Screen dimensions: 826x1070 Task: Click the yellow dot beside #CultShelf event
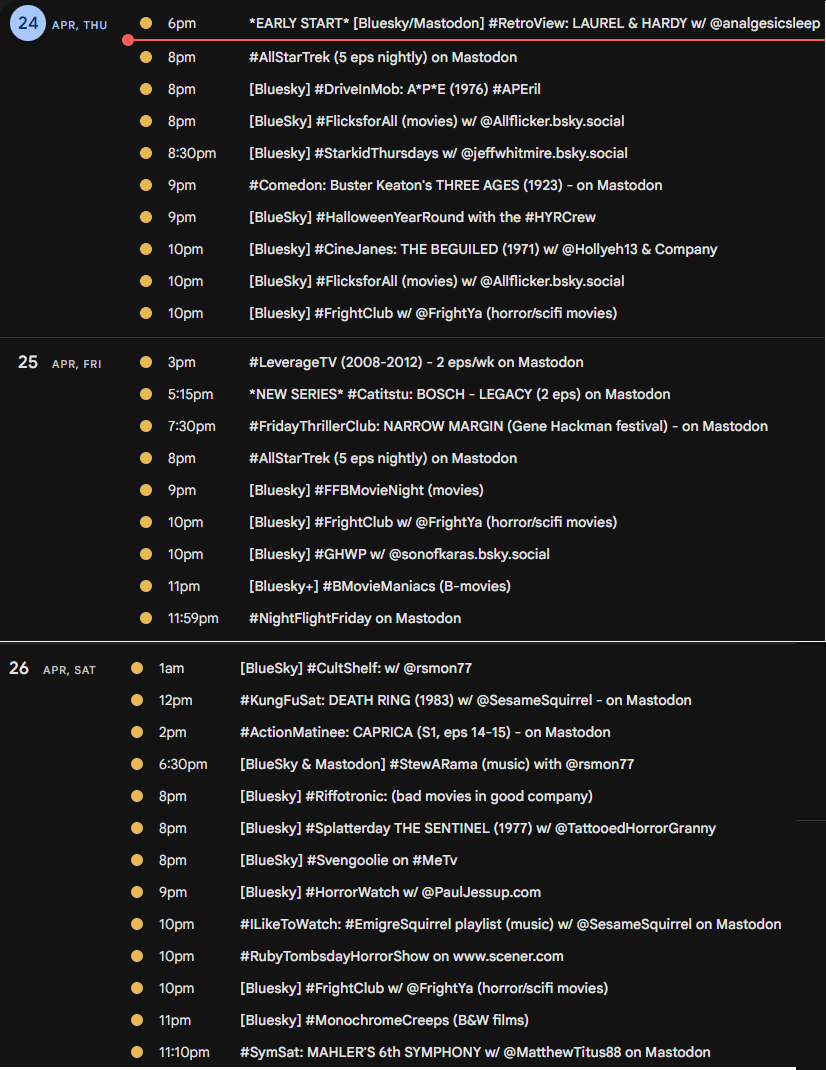[x=137, y=669]
